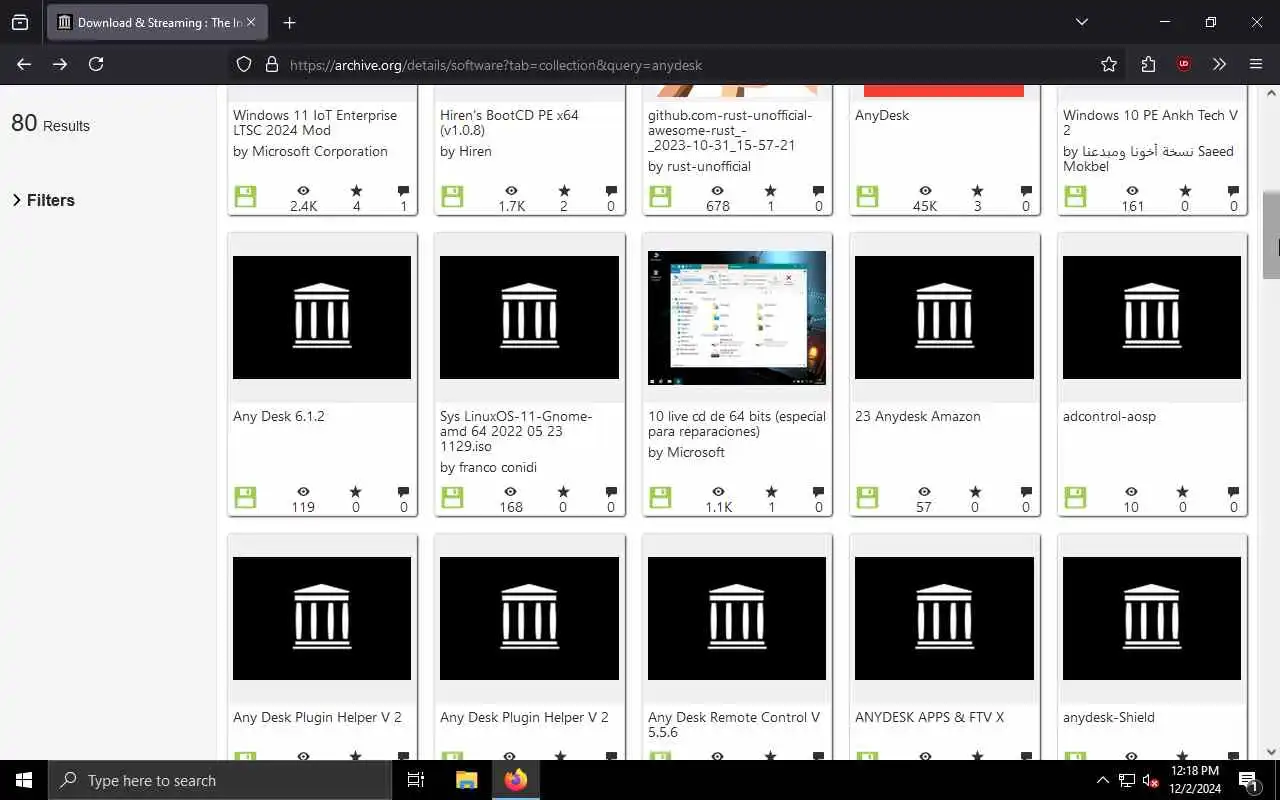The height and width of the screenshot is (800, 1280).
Task: Open the Any Desk 6.1.2 thumbnail
Action: pos(322,317)
